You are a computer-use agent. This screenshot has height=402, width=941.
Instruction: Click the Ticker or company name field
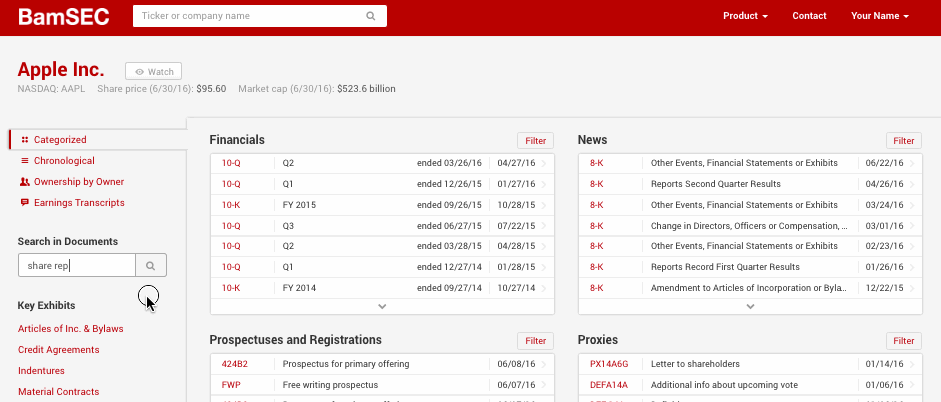(250, 16)
